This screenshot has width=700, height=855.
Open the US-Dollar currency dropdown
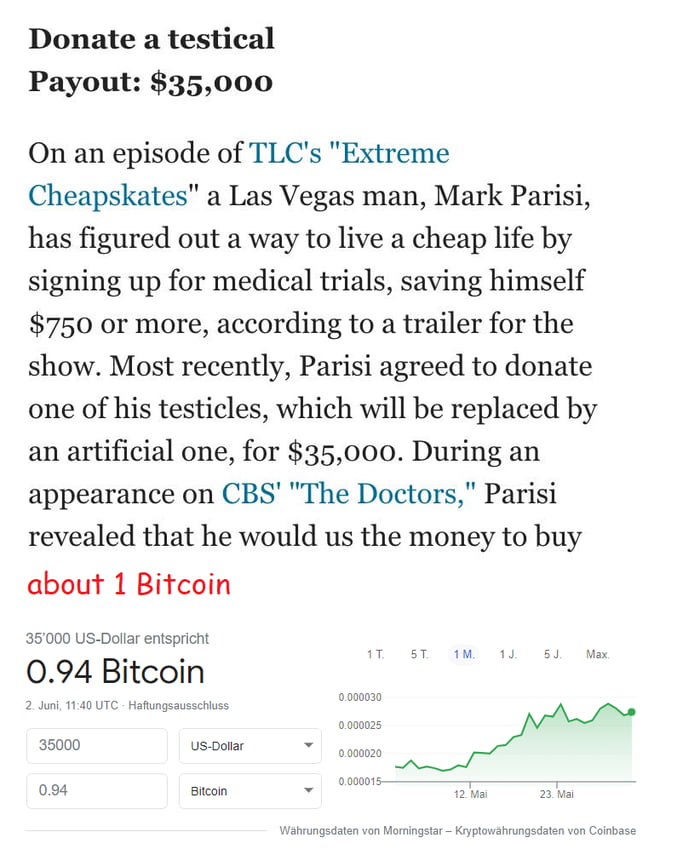pyautogui.click(x=249, y=745)
